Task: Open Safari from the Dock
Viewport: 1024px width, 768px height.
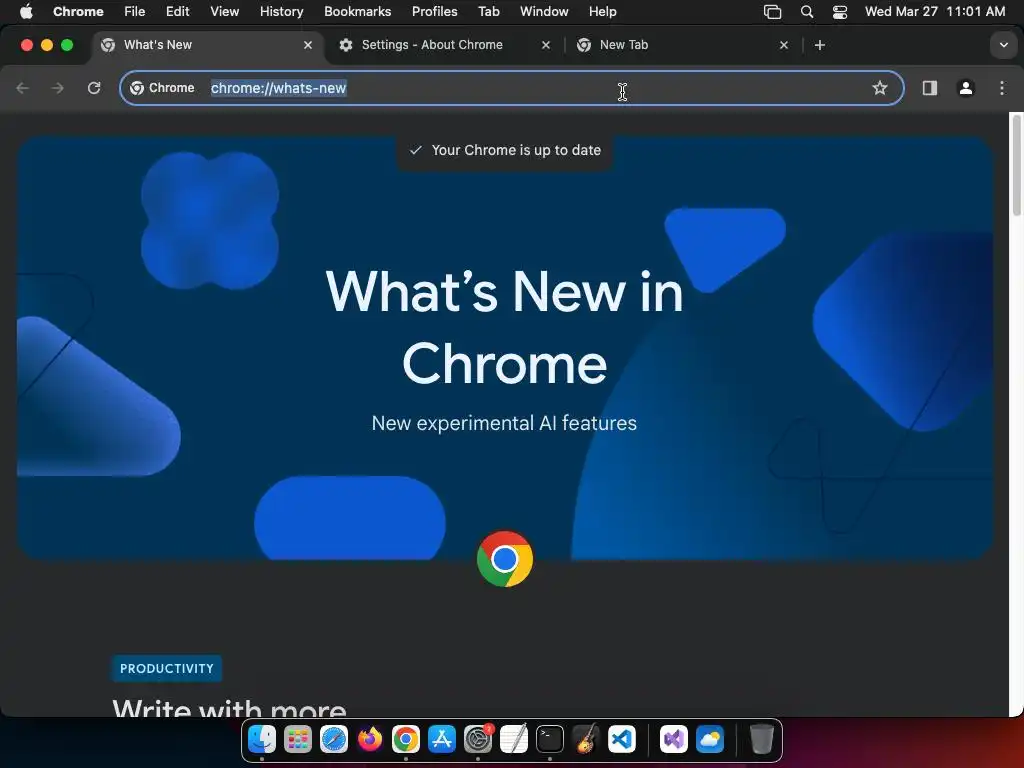Action: pos(334,739)
